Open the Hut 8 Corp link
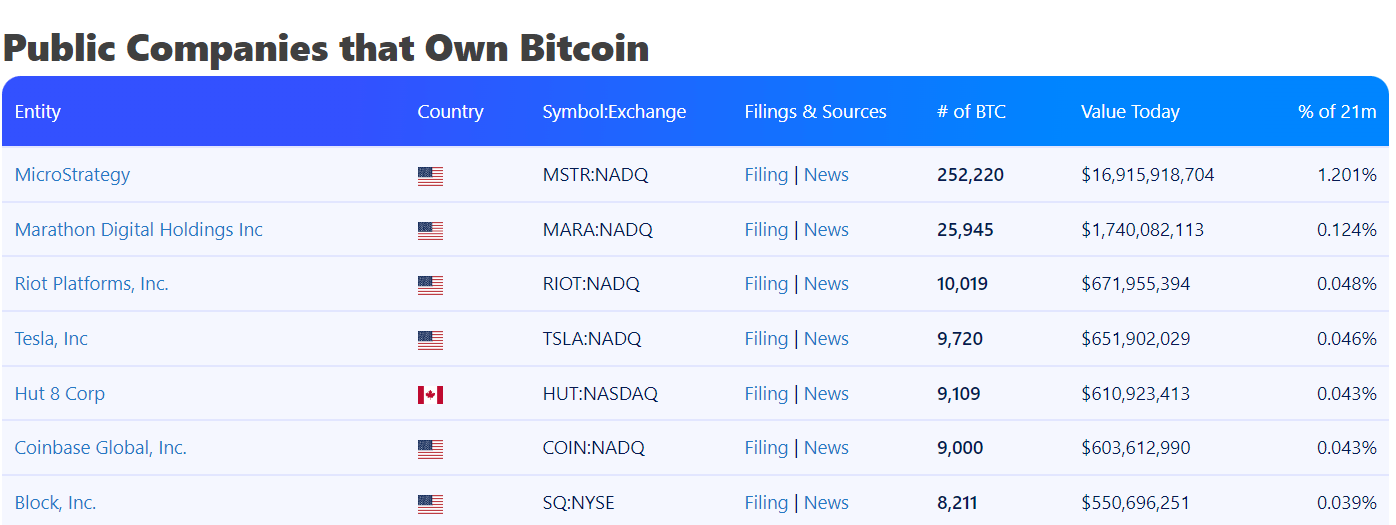1396x525 pixels. coord(60,394)
